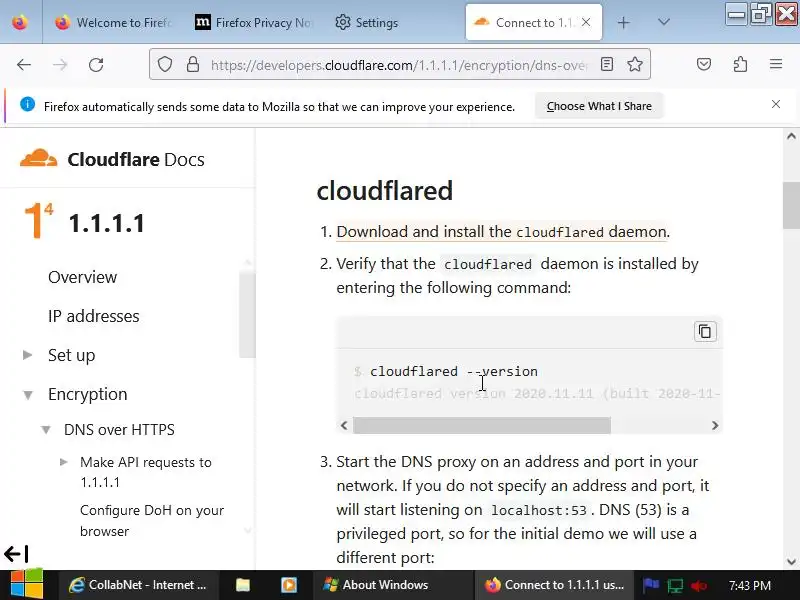Open the Firefox application menu

coord(776,64)
